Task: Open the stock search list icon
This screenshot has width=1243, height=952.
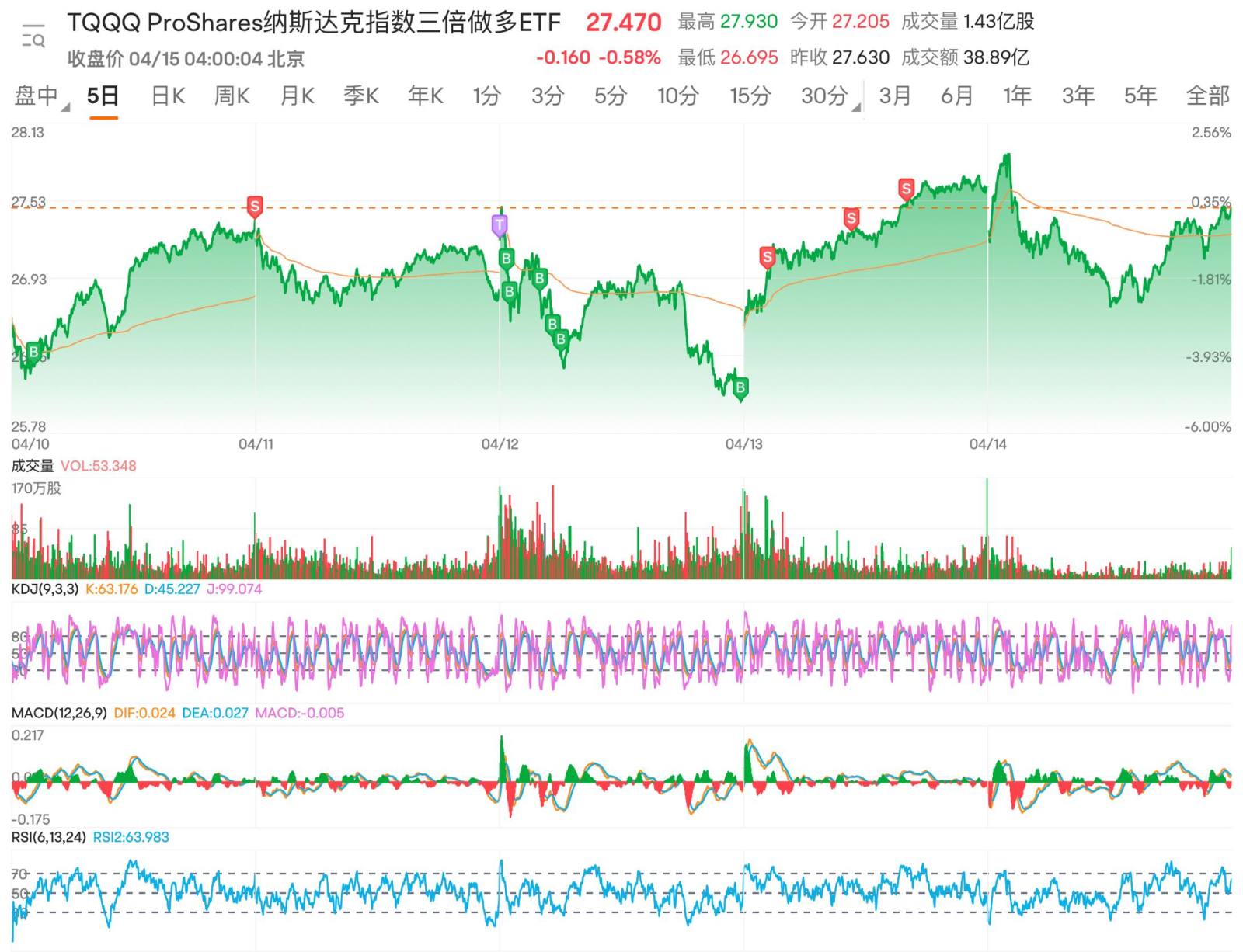Action: [33, 36]
